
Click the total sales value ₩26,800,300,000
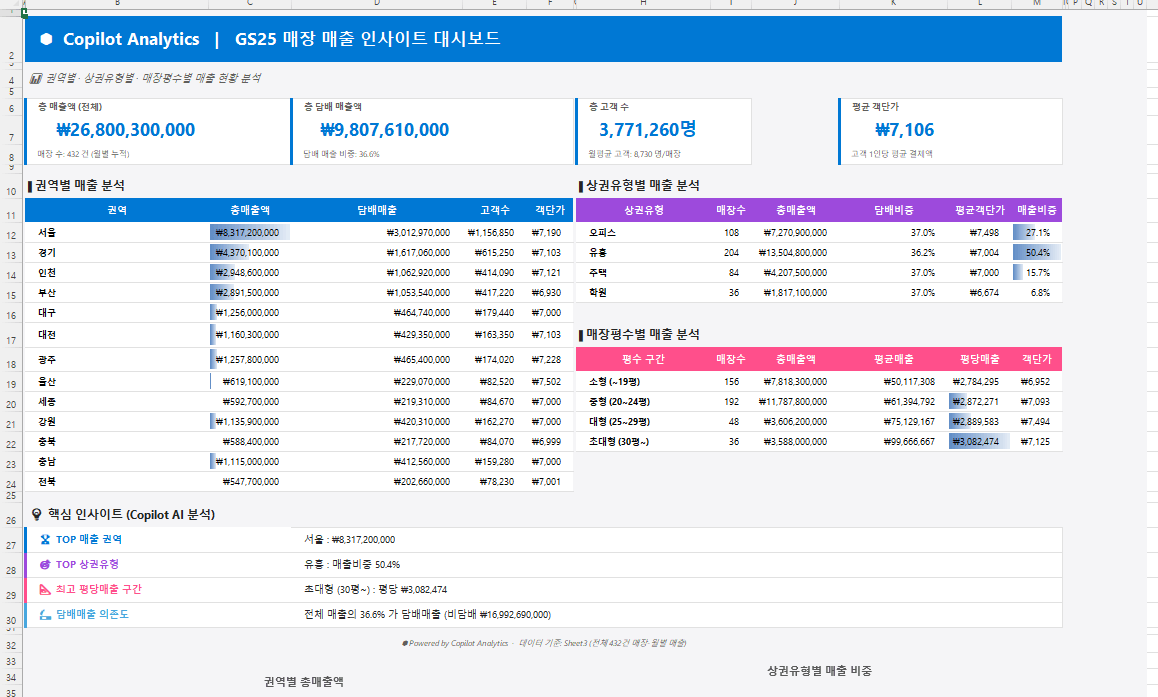click(x=126, y=130)
